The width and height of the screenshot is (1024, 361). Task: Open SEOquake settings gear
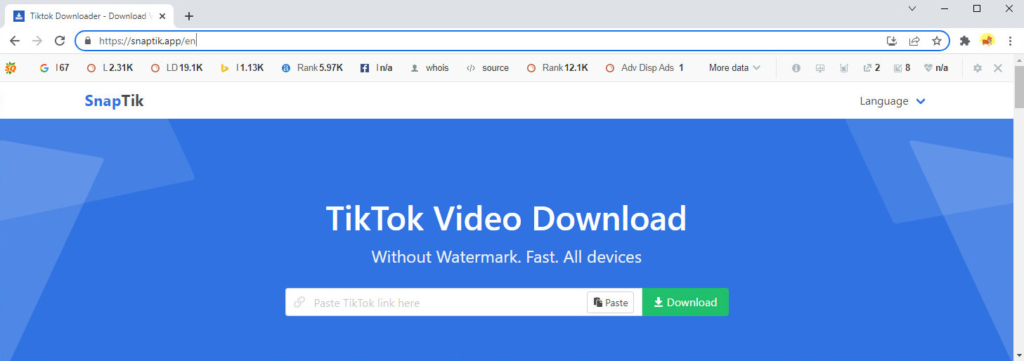pos(977,67)
